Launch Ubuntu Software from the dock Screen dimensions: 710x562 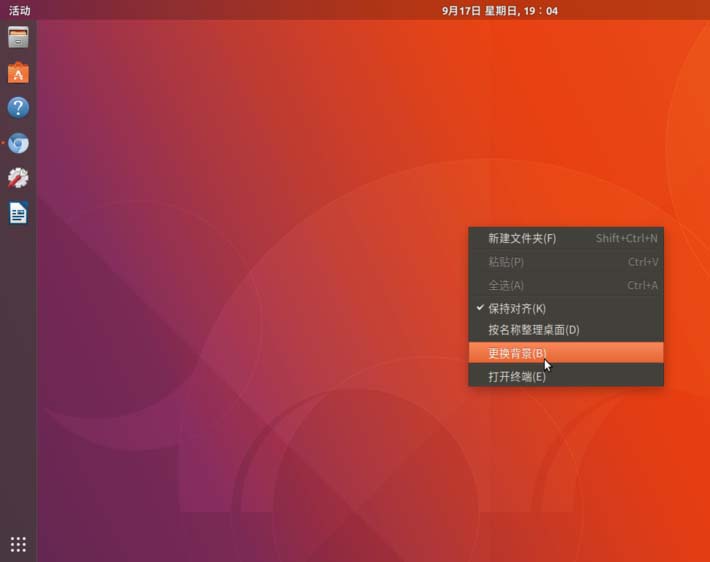pos(18,72)
